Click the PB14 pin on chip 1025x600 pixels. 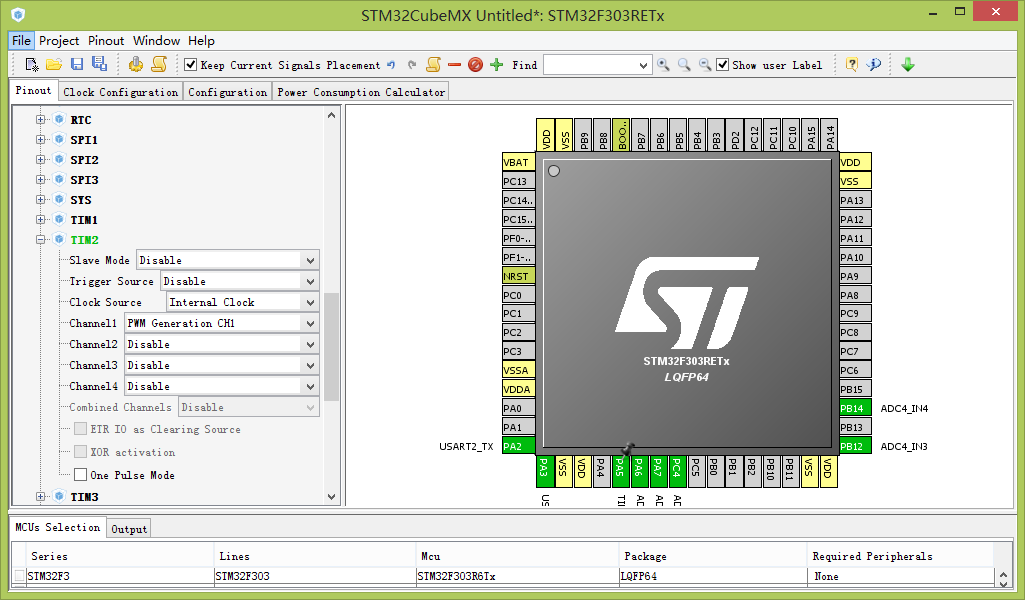point(855,408)
